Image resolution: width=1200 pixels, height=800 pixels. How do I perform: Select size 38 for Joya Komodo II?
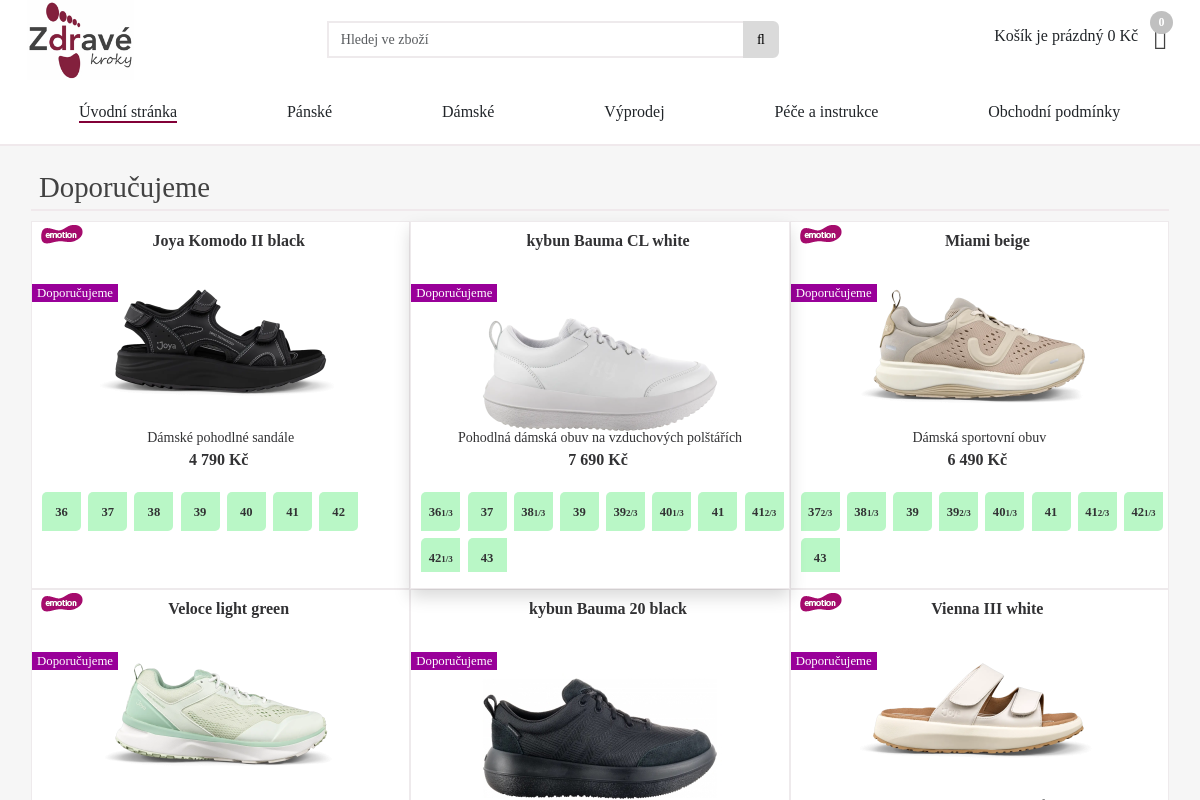(x=153, y=511)
